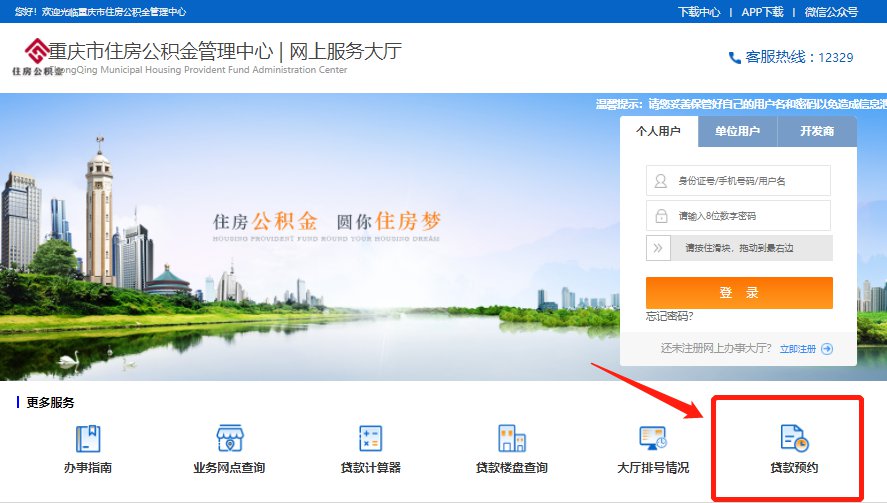Click the user icon in the username field
Image resolution: width=887 pixels, height=503 pixels.
click(661, 181)
